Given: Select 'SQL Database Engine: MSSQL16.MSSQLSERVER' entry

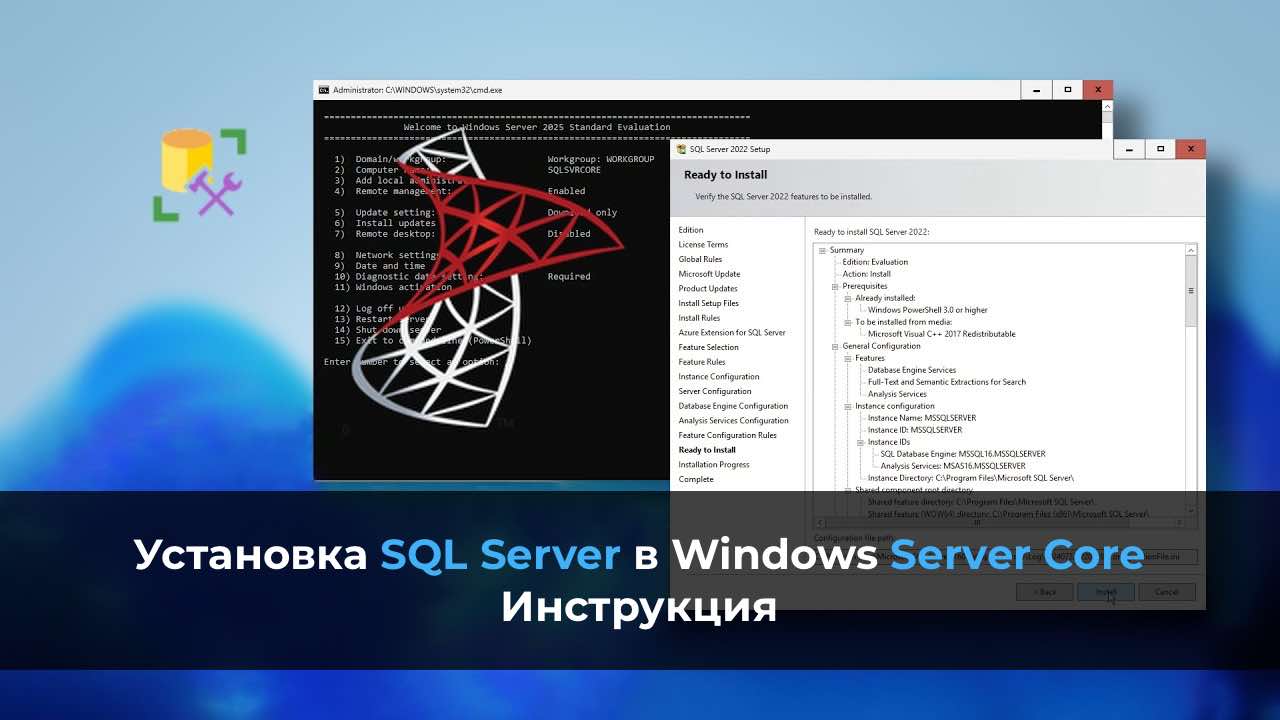Looking at the screenshot, I should (963, 454).
